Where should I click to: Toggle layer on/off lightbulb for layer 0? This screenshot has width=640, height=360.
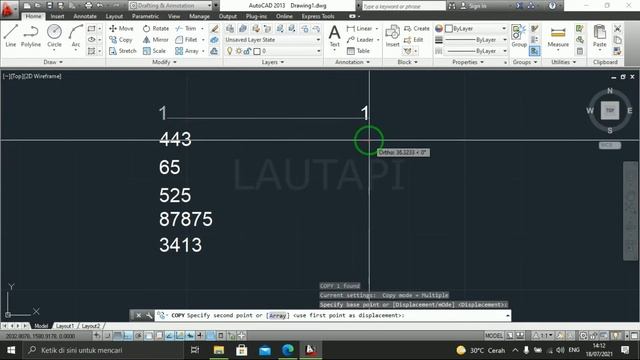click(x=229, y=51)
